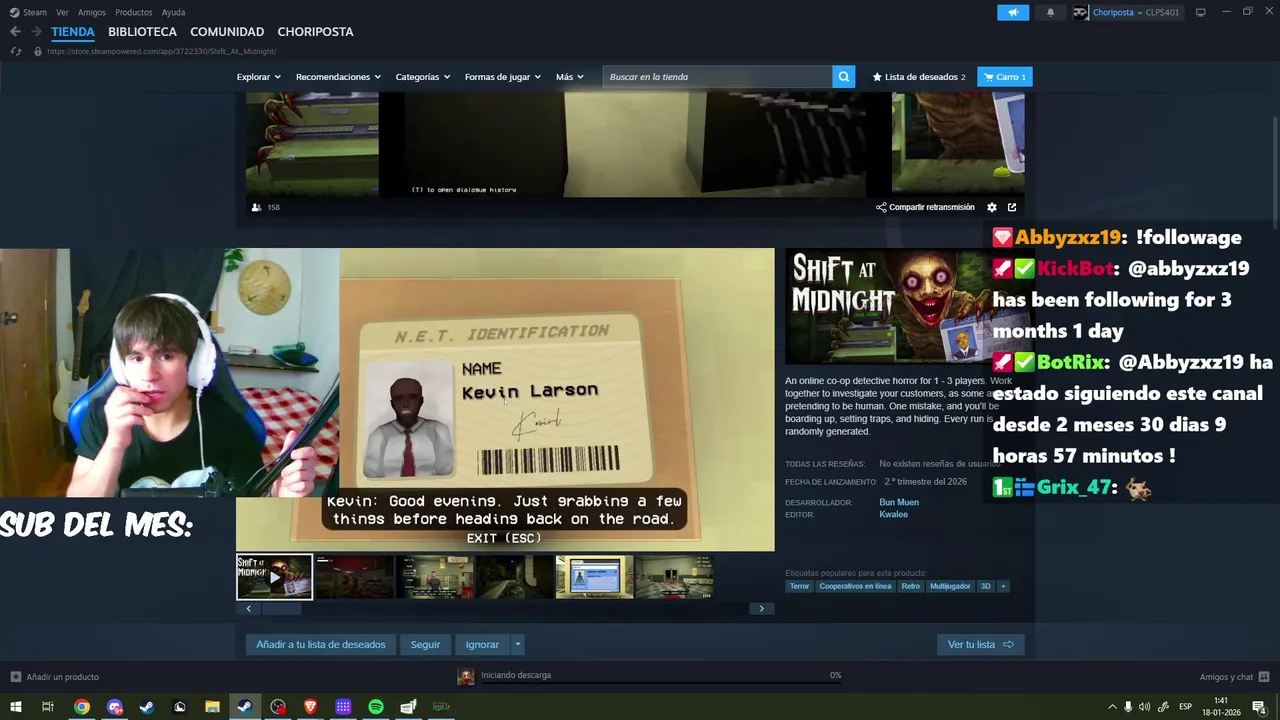The image size is (1280, 720).
Task: Open developer Bun Muen link
Action: point(898,503)
